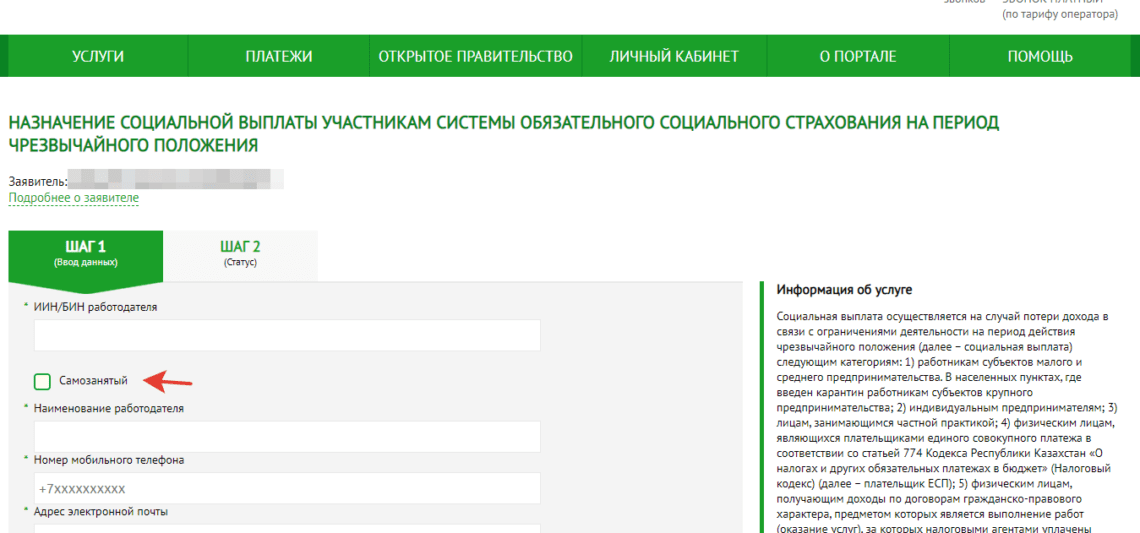Click the Адрес электронной почты input field
Screen dimensions: 1140x533
pos(287,528)
